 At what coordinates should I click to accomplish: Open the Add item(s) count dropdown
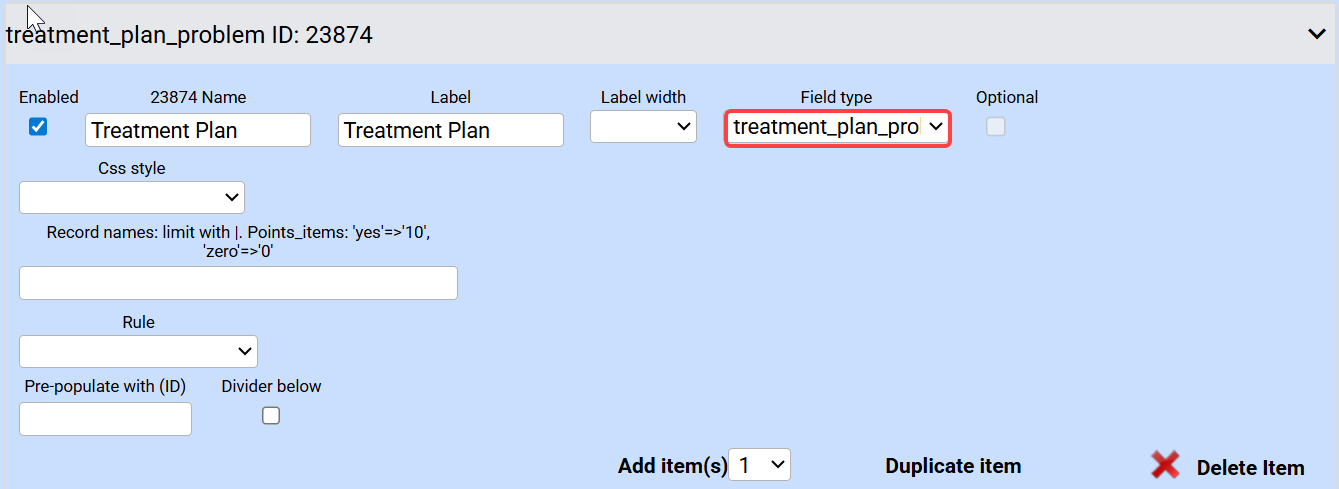(760, 465)
